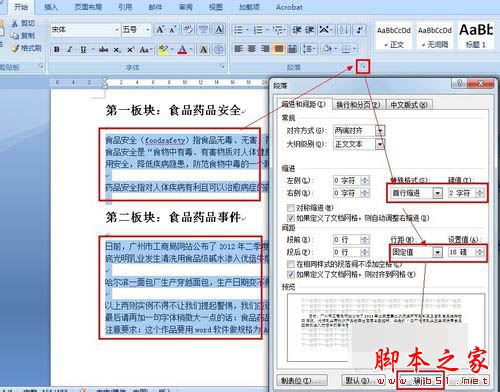
Task: Open the Phonetic Guide icon
Action: pyautogui.click(x=203, y=30)
